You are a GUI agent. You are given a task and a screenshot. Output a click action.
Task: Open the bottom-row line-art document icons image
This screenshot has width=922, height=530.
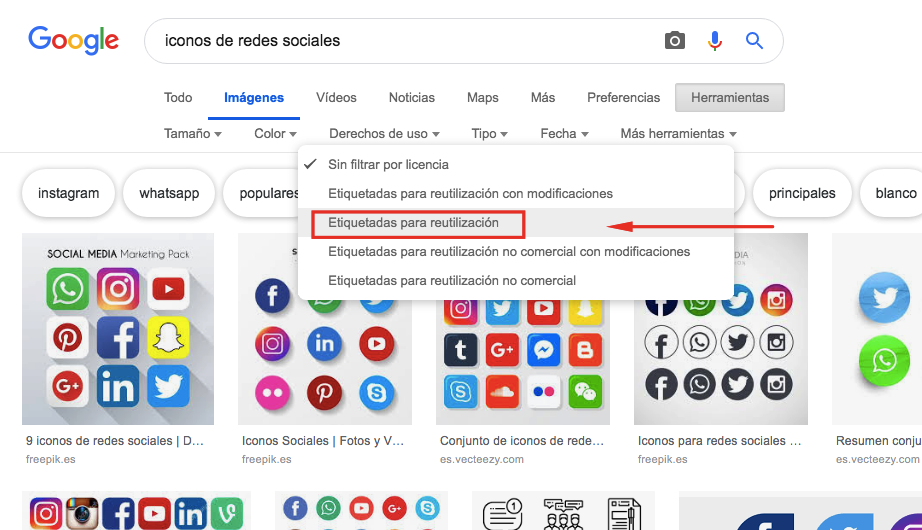[563, 511]
